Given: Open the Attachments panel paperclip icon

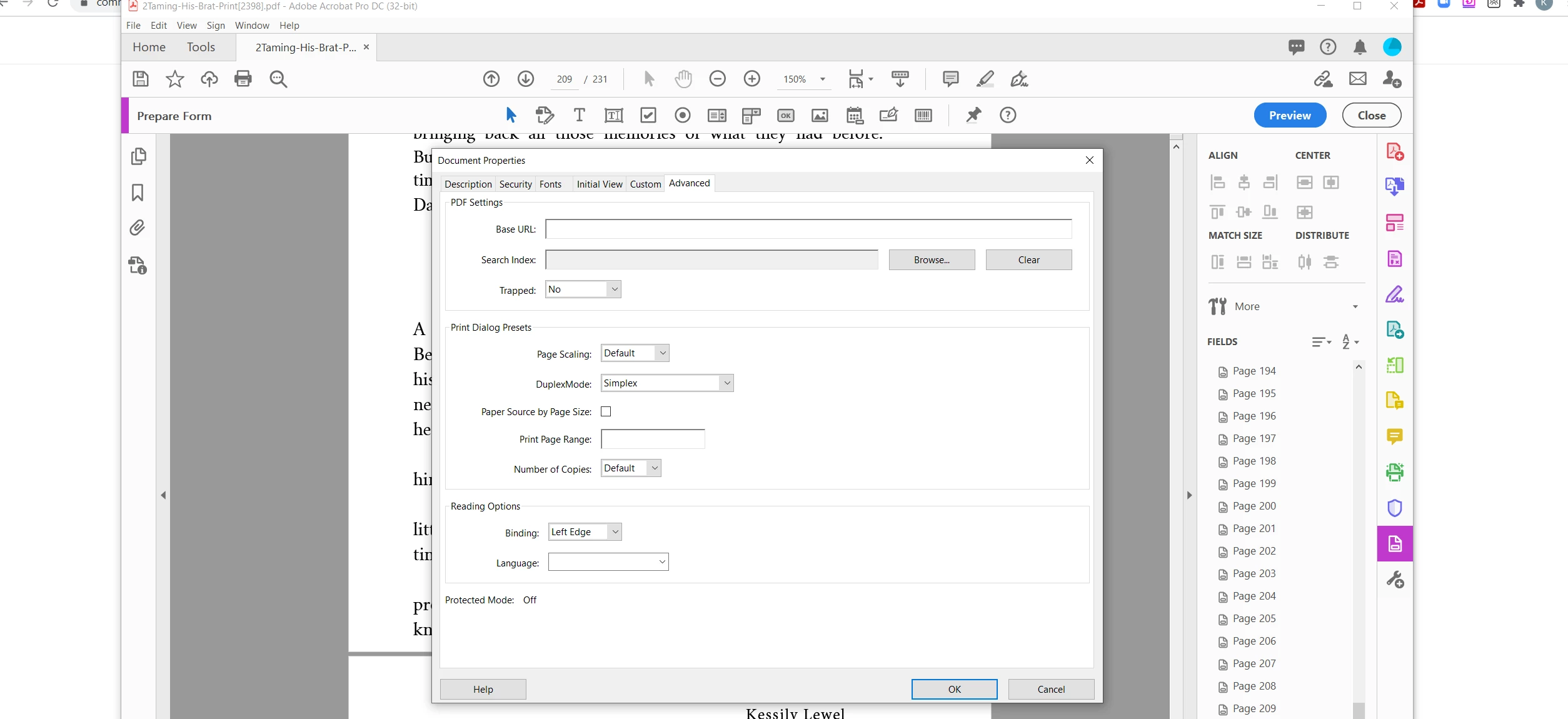Looking at the screenshot, I should pyautogui.click(x=138, y=228).
